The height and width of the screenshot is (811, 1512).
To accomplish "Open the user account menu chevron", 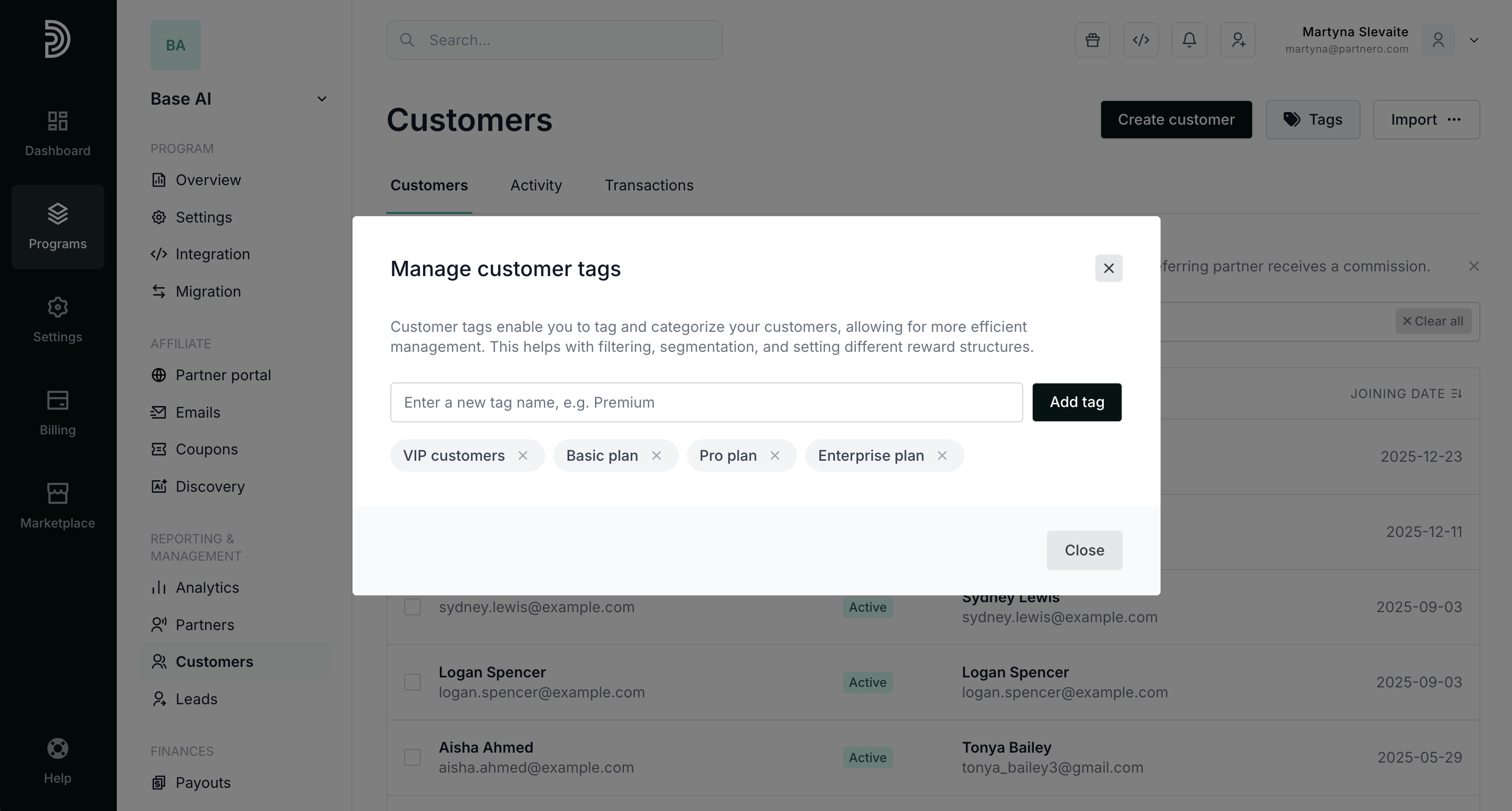I will 1474,40.
